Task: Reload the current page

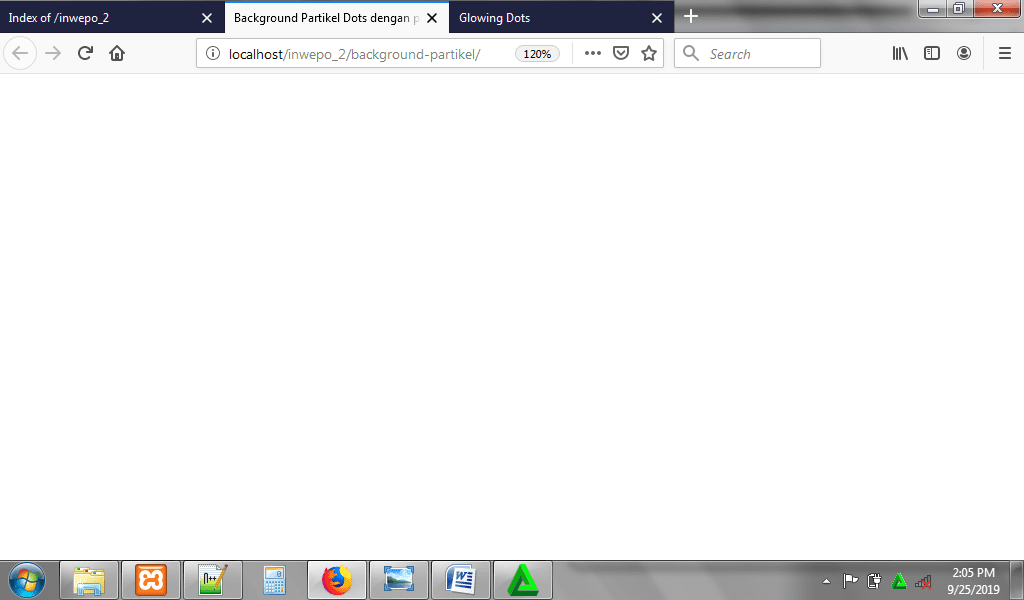Action: click(x=85, y=53)
